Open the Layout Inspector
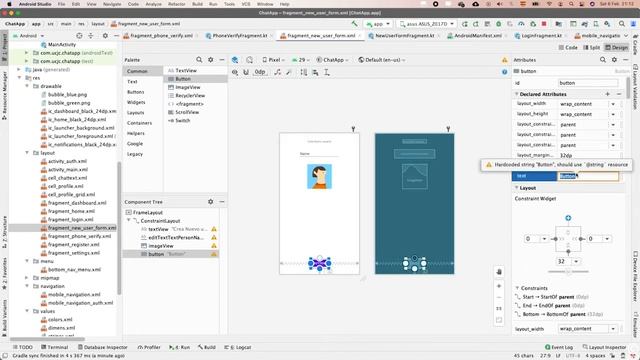Viewport: 640px width, 360px height. [604, 347]
